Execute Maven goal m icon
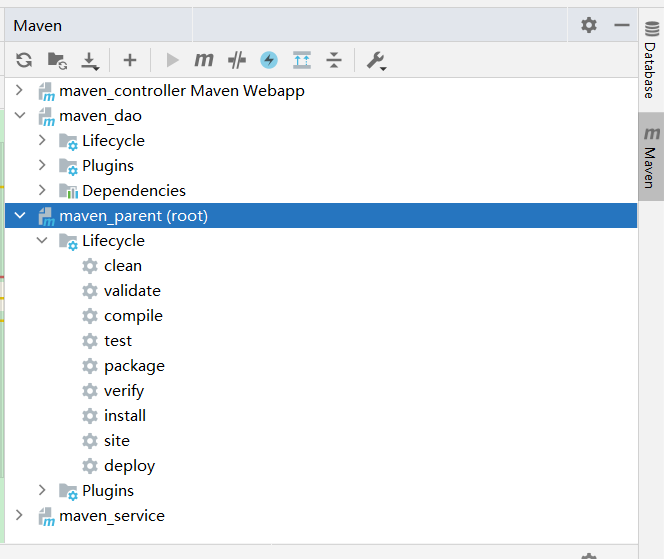664x559 pixels. [204, 60]
